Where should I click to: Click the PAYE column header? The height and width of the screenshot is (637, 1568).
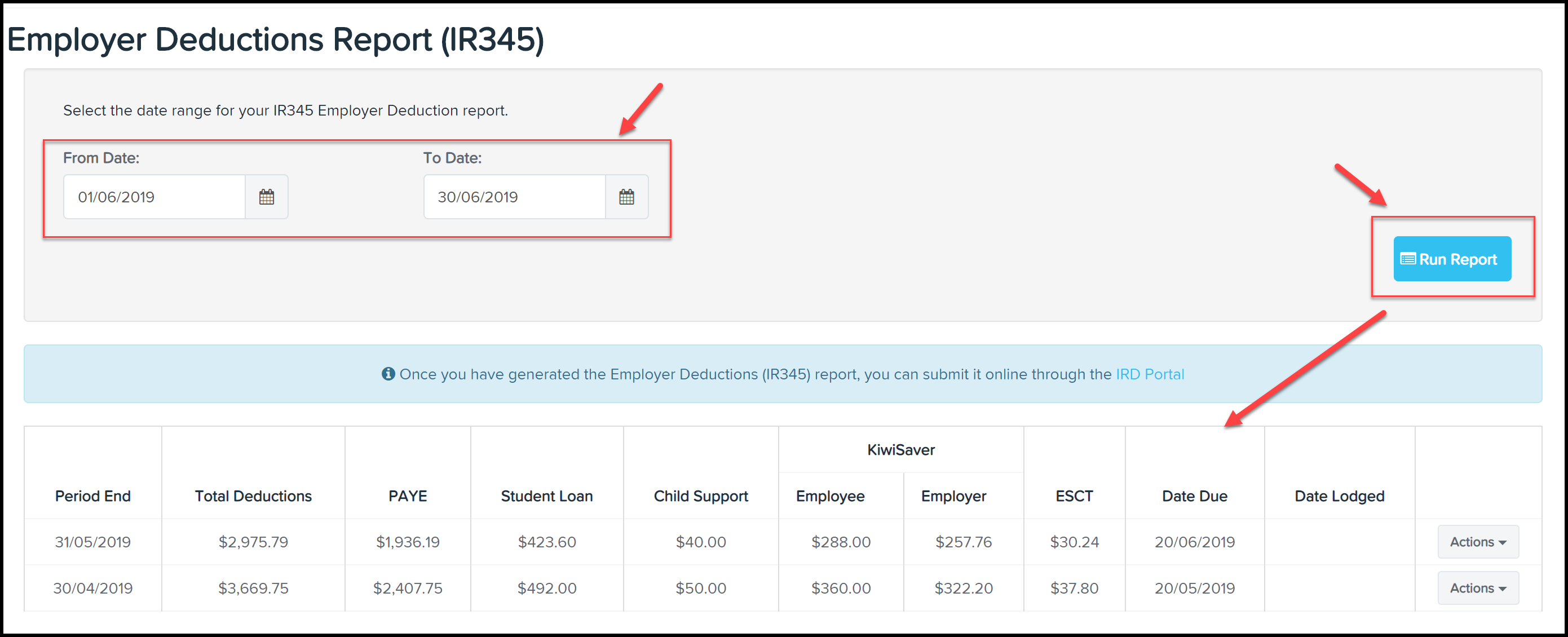pyautogui.click(x=408, y=496)
